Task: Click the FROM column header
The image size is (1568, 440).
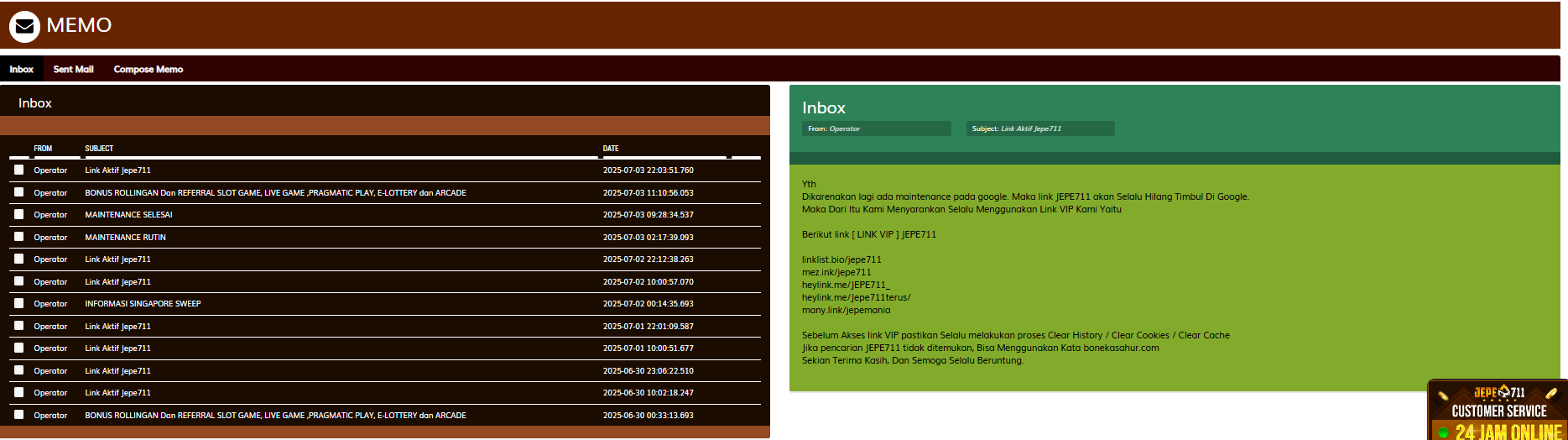Action: pyautogui.click(x=43, y=149)
